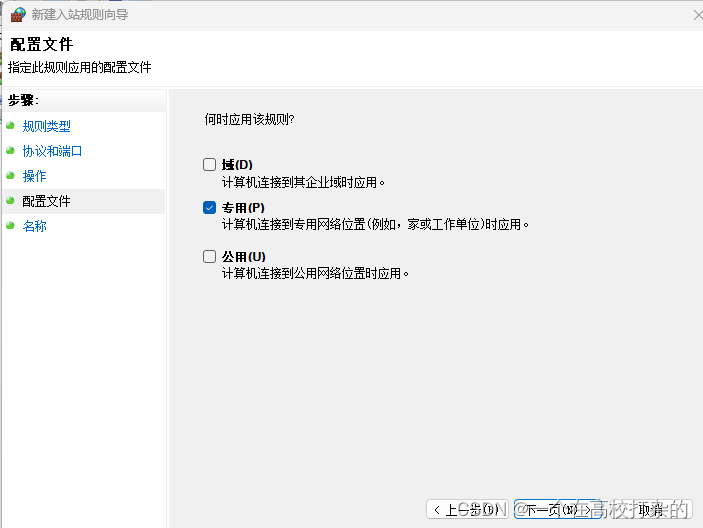Click the green bullet beside 名称
Image resolution: width=703 pixels, height=528 pixels.
11,225
